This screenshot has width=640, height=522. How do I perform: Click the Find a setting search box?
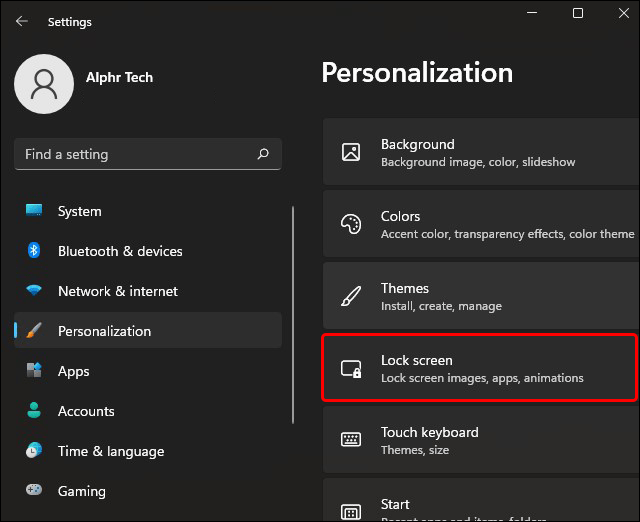tap(135, 154)
